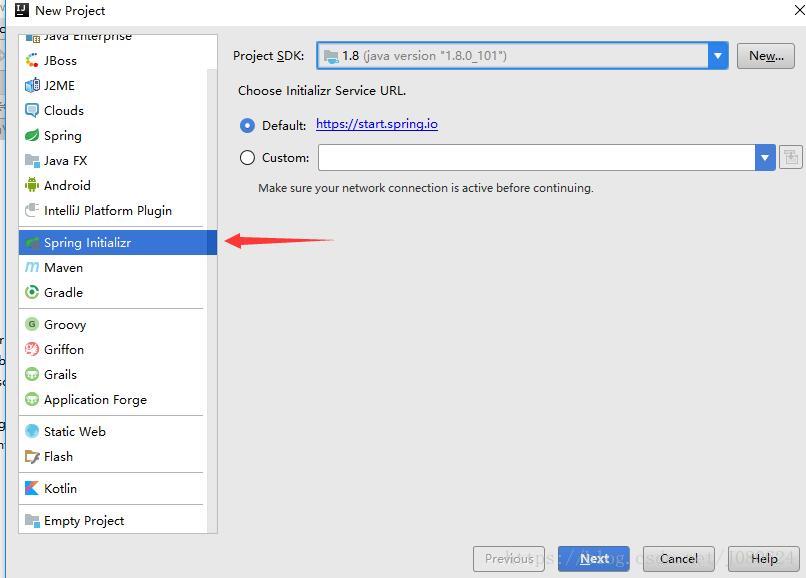Image resolution: width=806 pixels, height=578 pixels.
Task: Click the 'Grails' label
Action: point(60,374)
